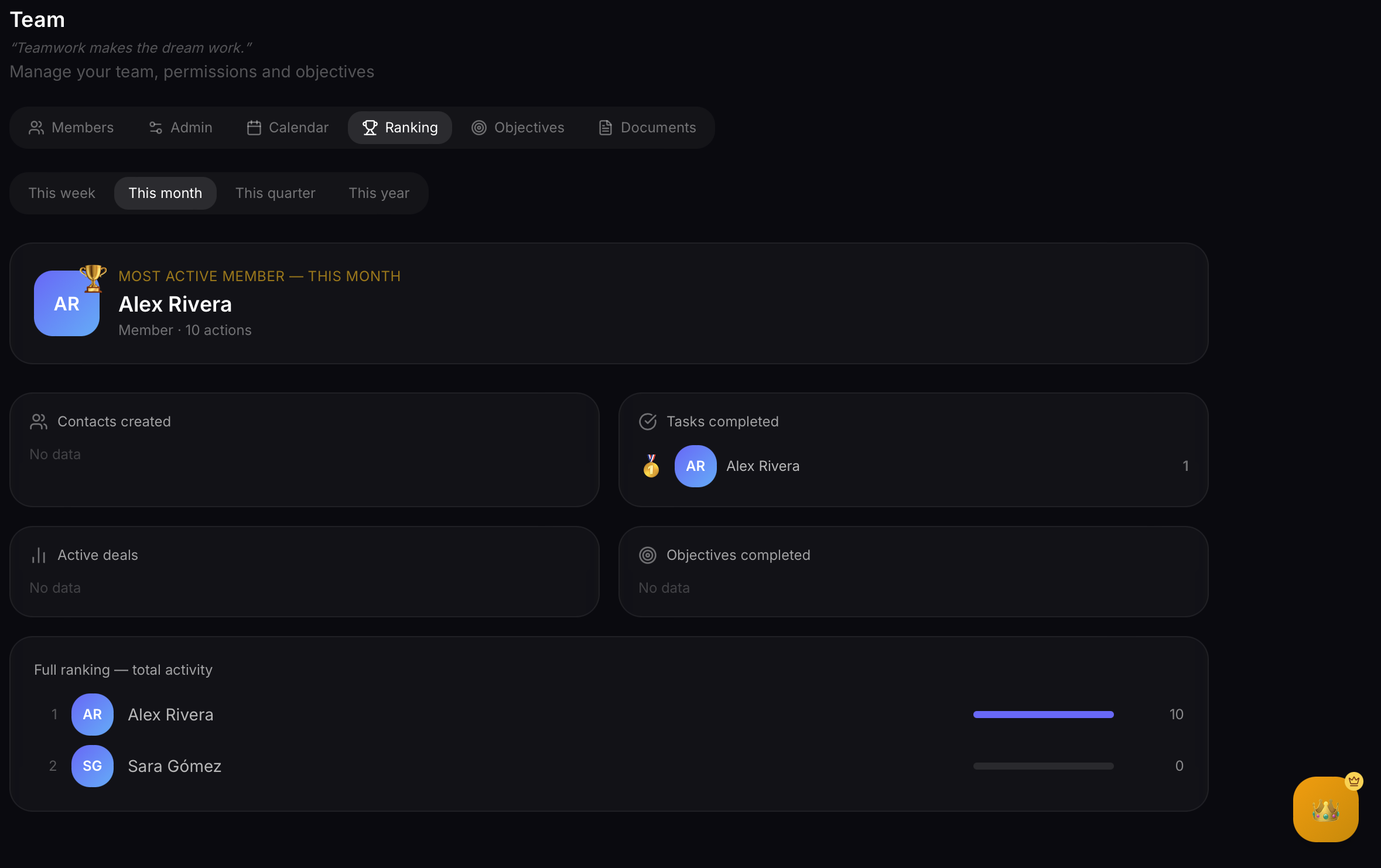Viewport: 1381px width, 868px height.
Task: Click Alex Rivera in Tasks completed card
Action: (763, 466)
